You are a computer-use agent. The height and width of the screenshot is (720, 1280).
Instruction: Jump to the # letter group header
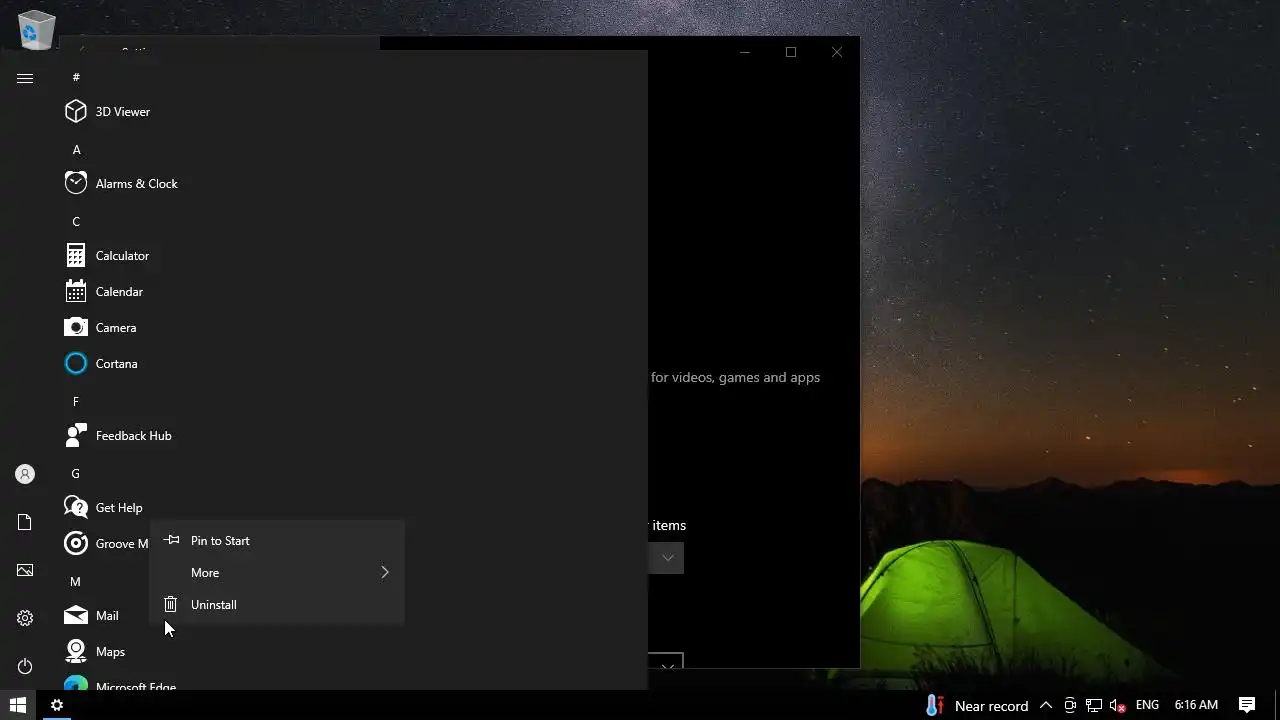click(76, 77)
